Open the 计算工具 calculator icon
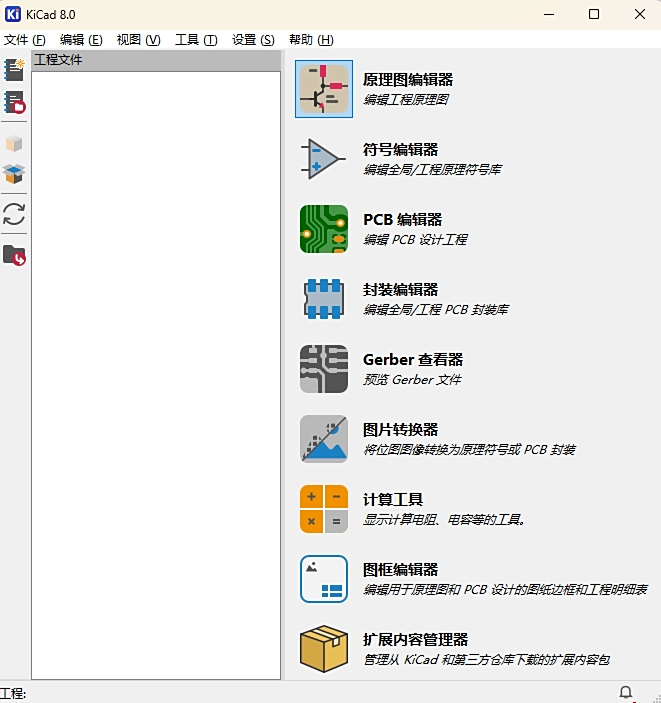 click(324, 508)
